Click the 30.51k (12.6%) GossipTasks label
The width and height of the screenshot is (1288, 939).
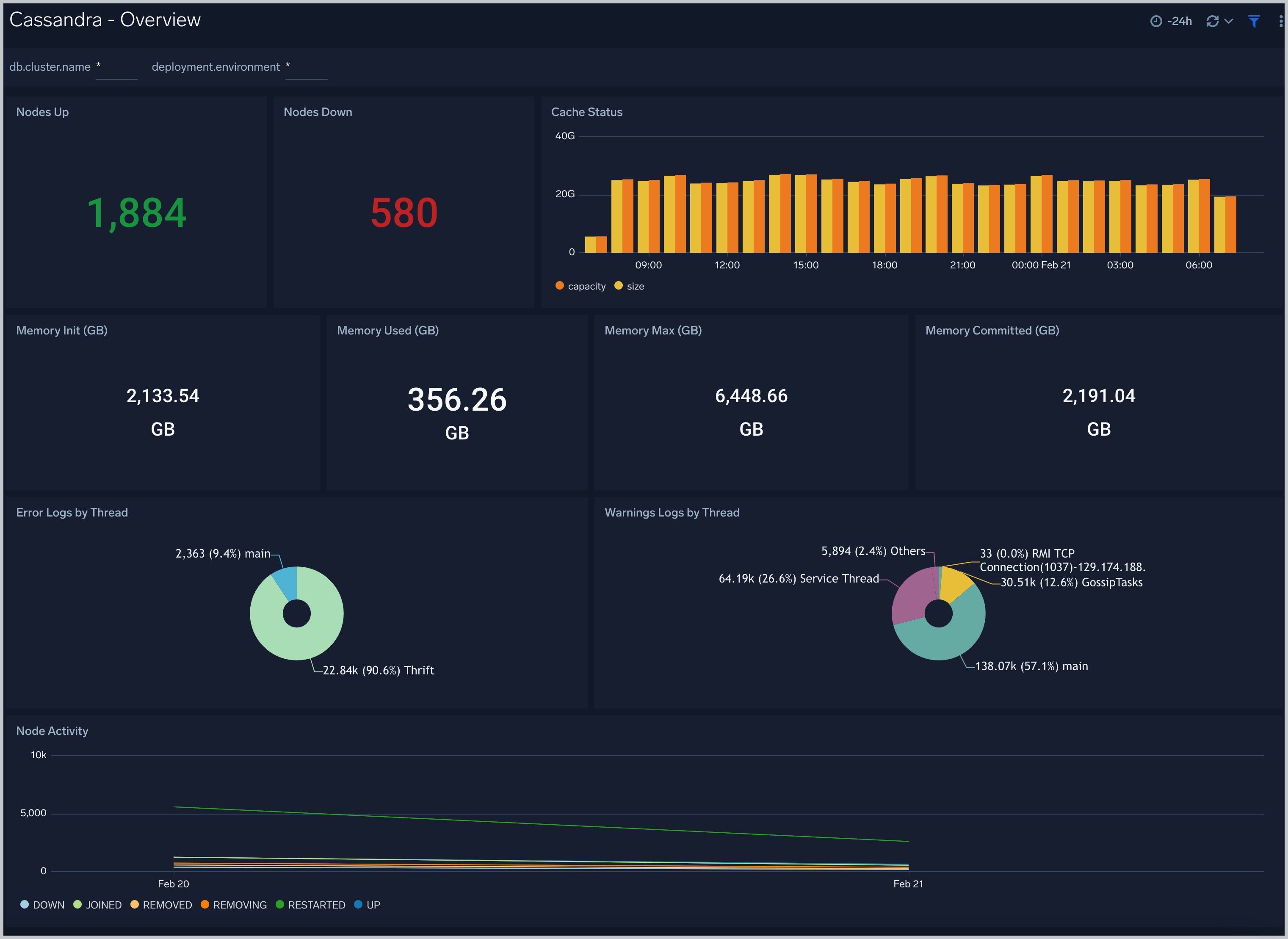tap(1072, 582)
